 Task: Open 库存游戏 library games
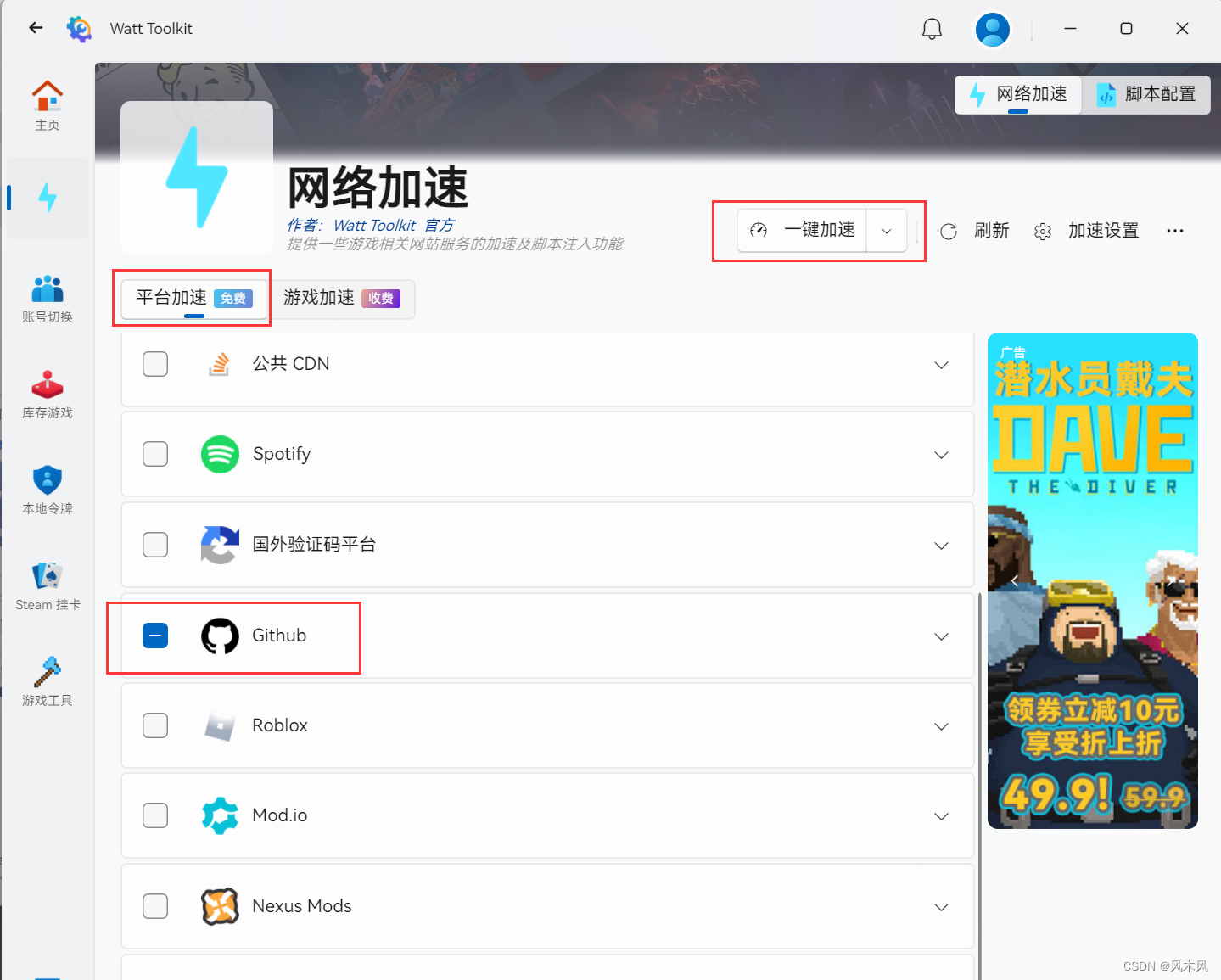tap(48, 395)
